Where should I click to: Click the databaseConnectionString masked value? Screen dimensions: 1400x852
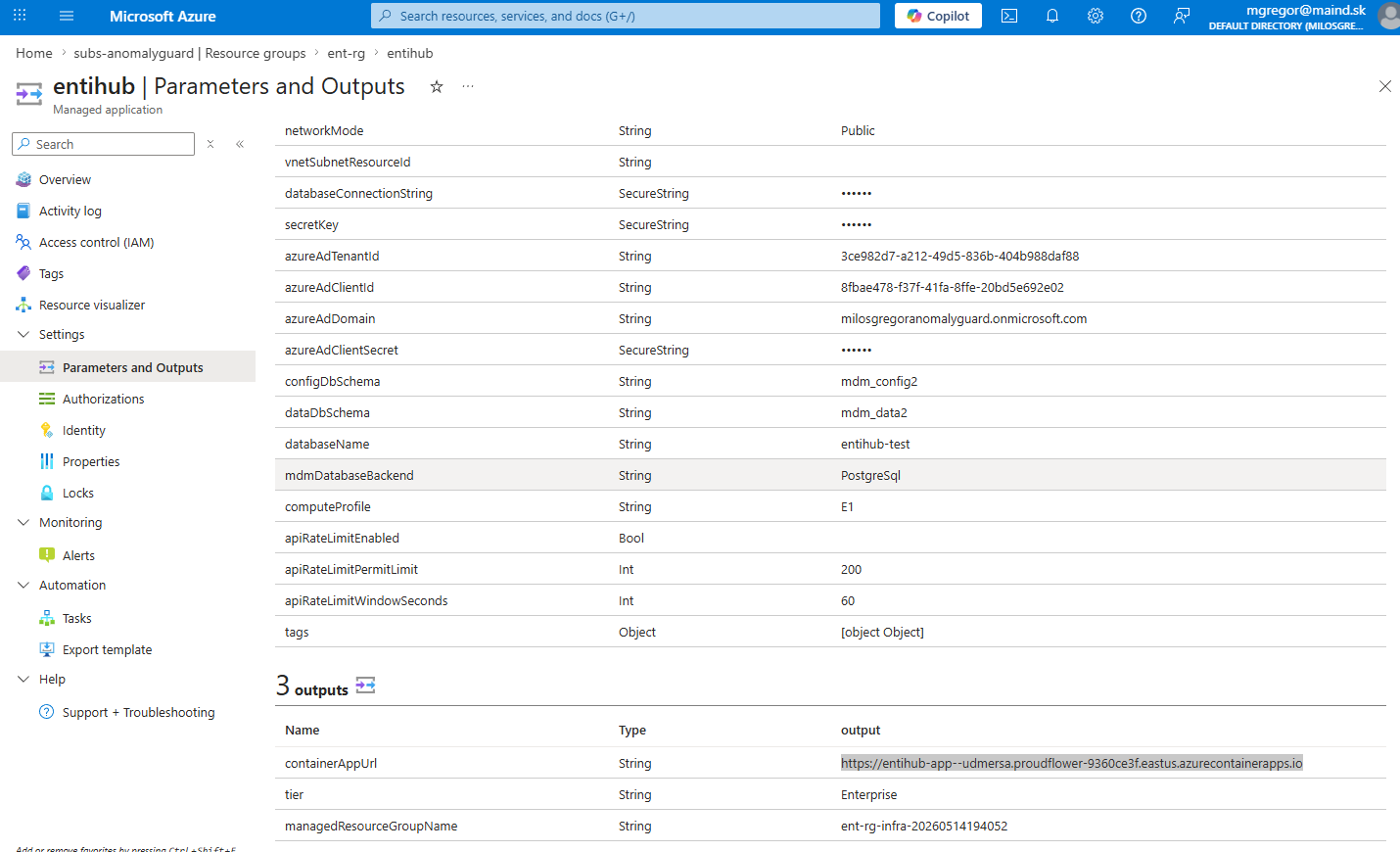pyautogui.click(x=857, y=193)
